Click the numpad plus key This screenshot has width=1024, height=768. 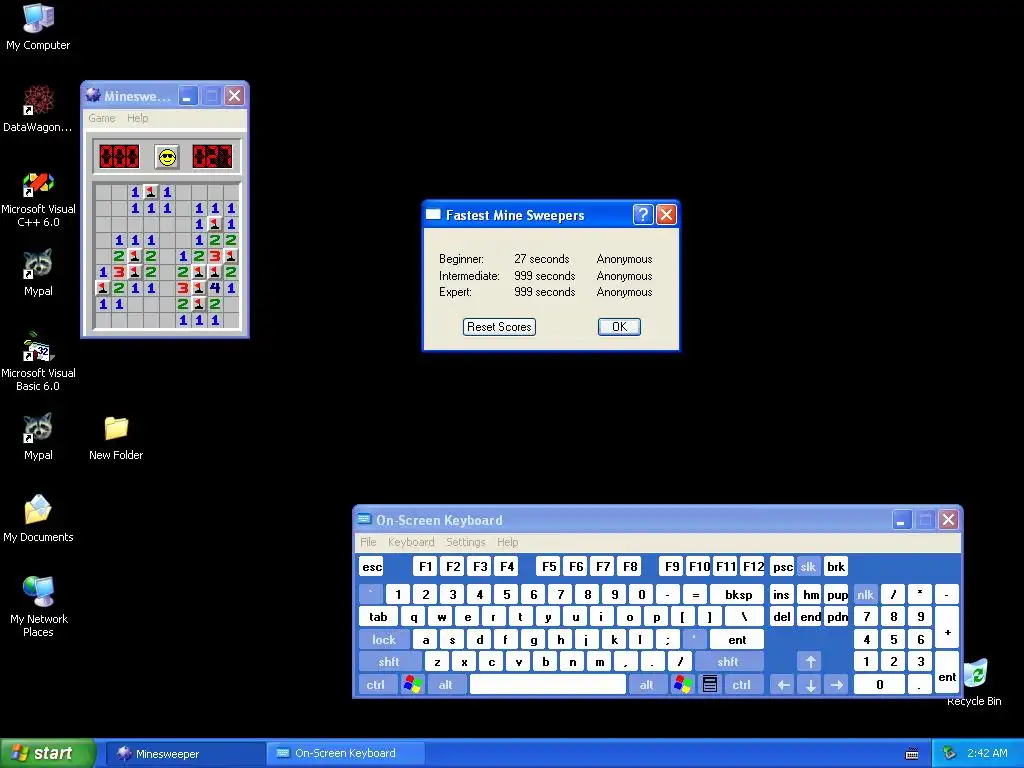[947, 628]
